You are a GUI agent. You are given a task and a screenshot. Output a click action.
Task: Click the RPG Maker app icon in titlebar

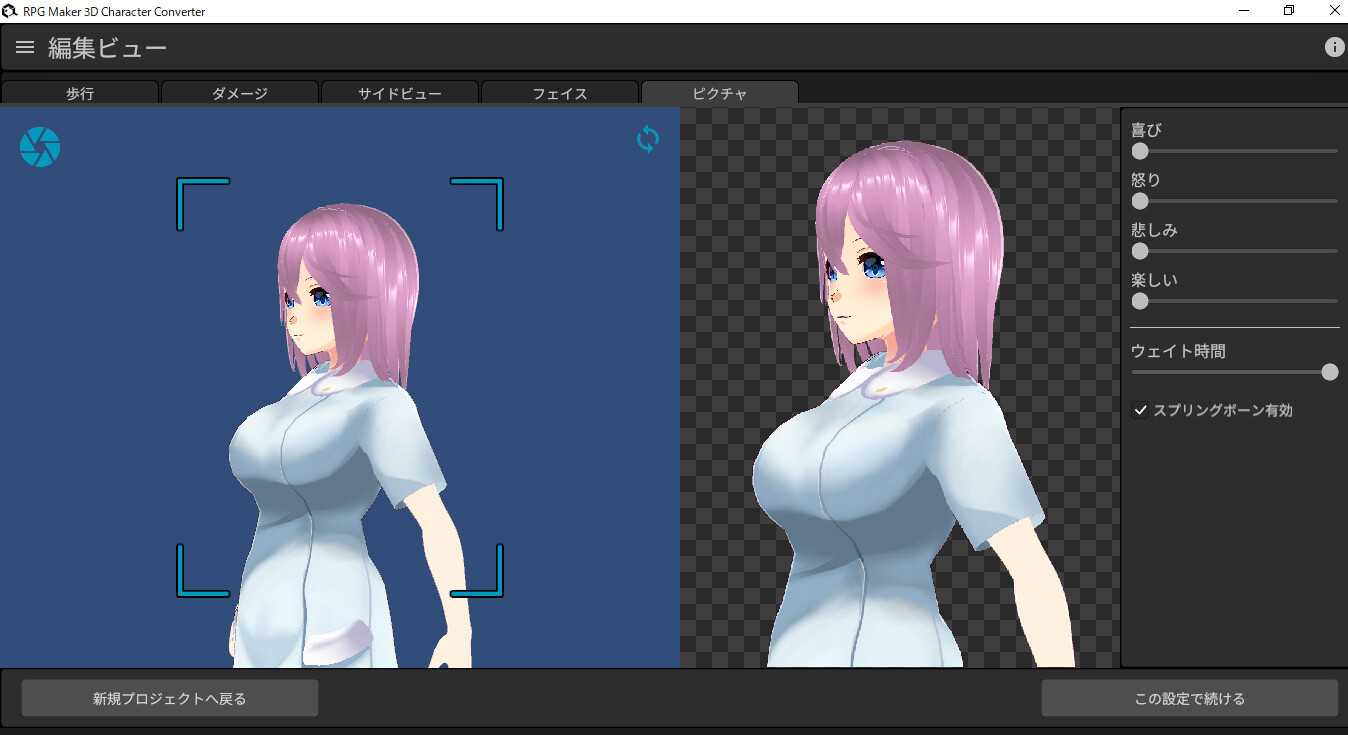[10, 10]
